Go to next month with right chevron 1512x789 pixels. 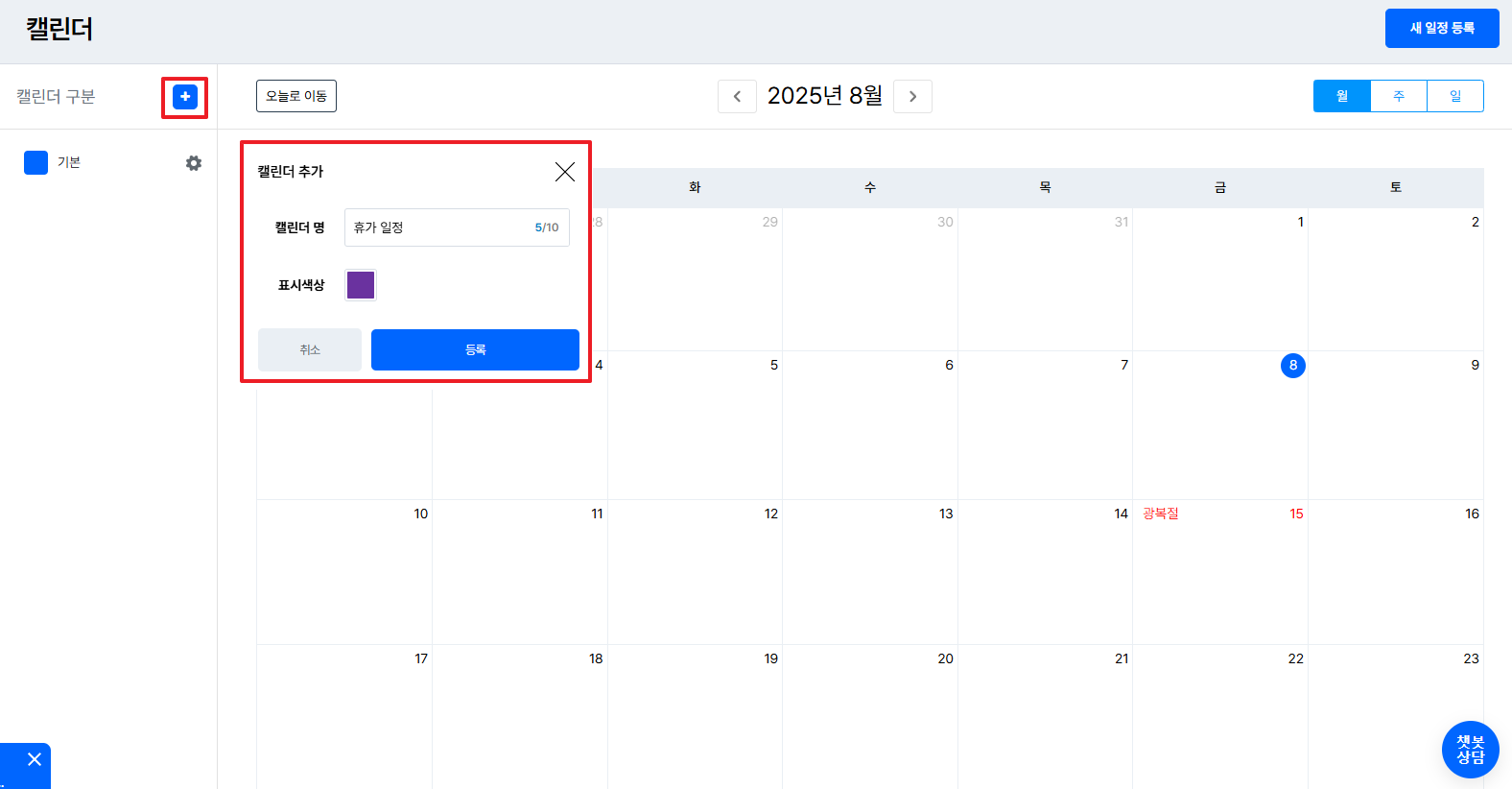pos(912,96)
